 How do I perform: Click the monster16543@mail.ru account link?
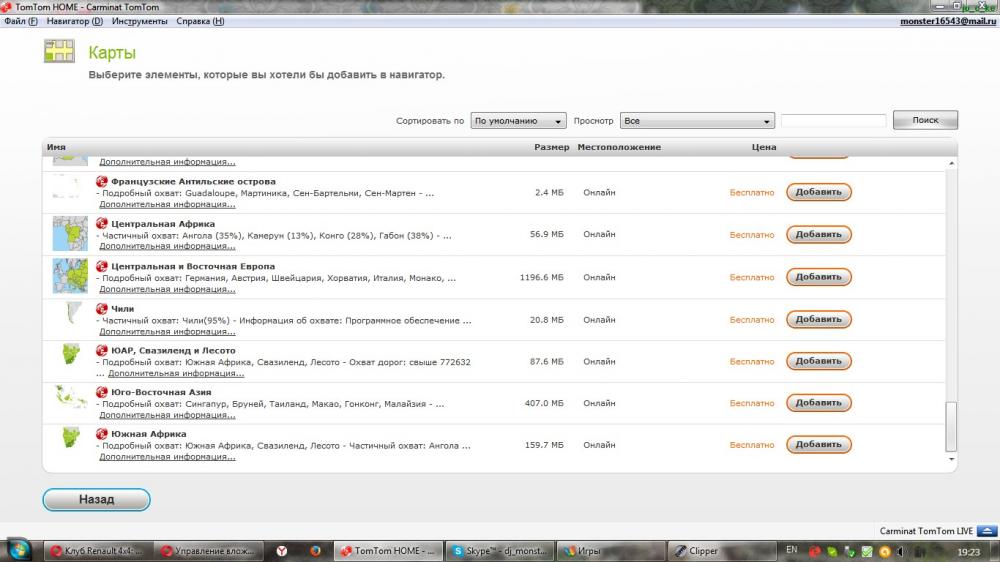coord(948,21)
